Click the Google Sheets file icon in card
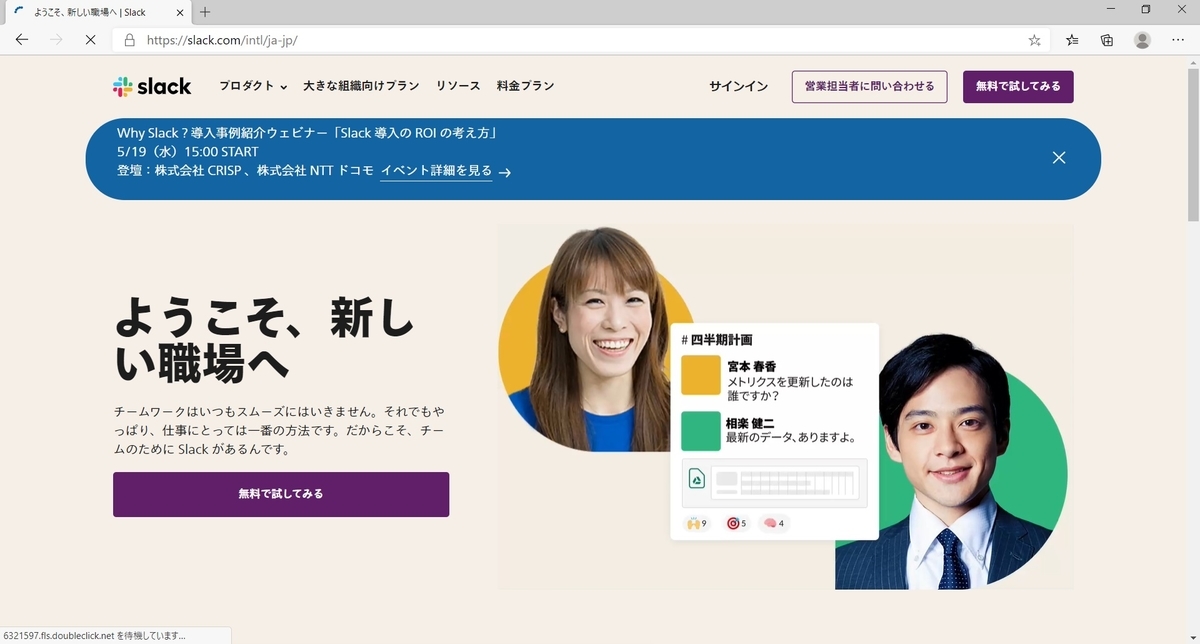Image resolution: width=1200 pixels, height=644 pixels. pos(697,478)
